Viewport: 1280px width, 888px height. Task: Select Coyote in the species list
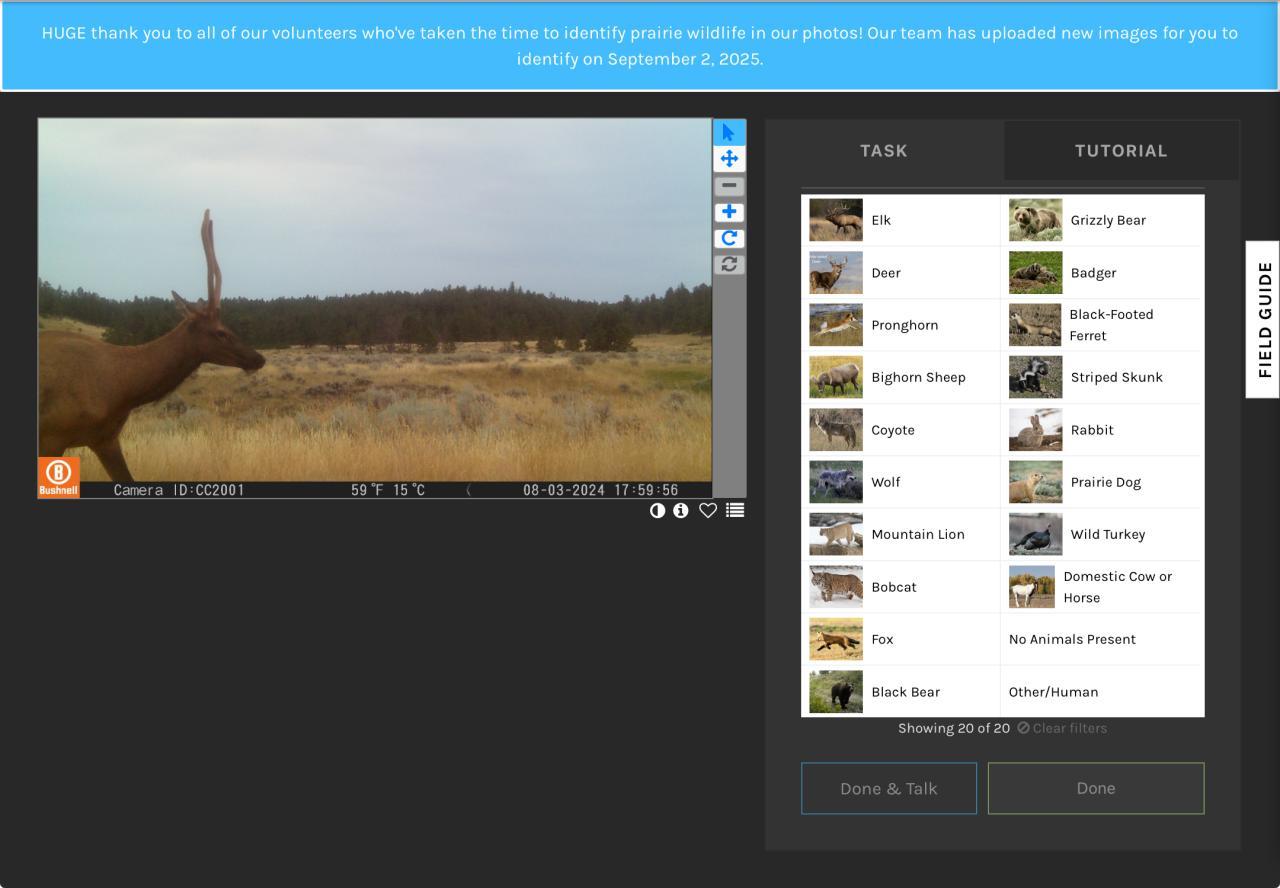900,430
